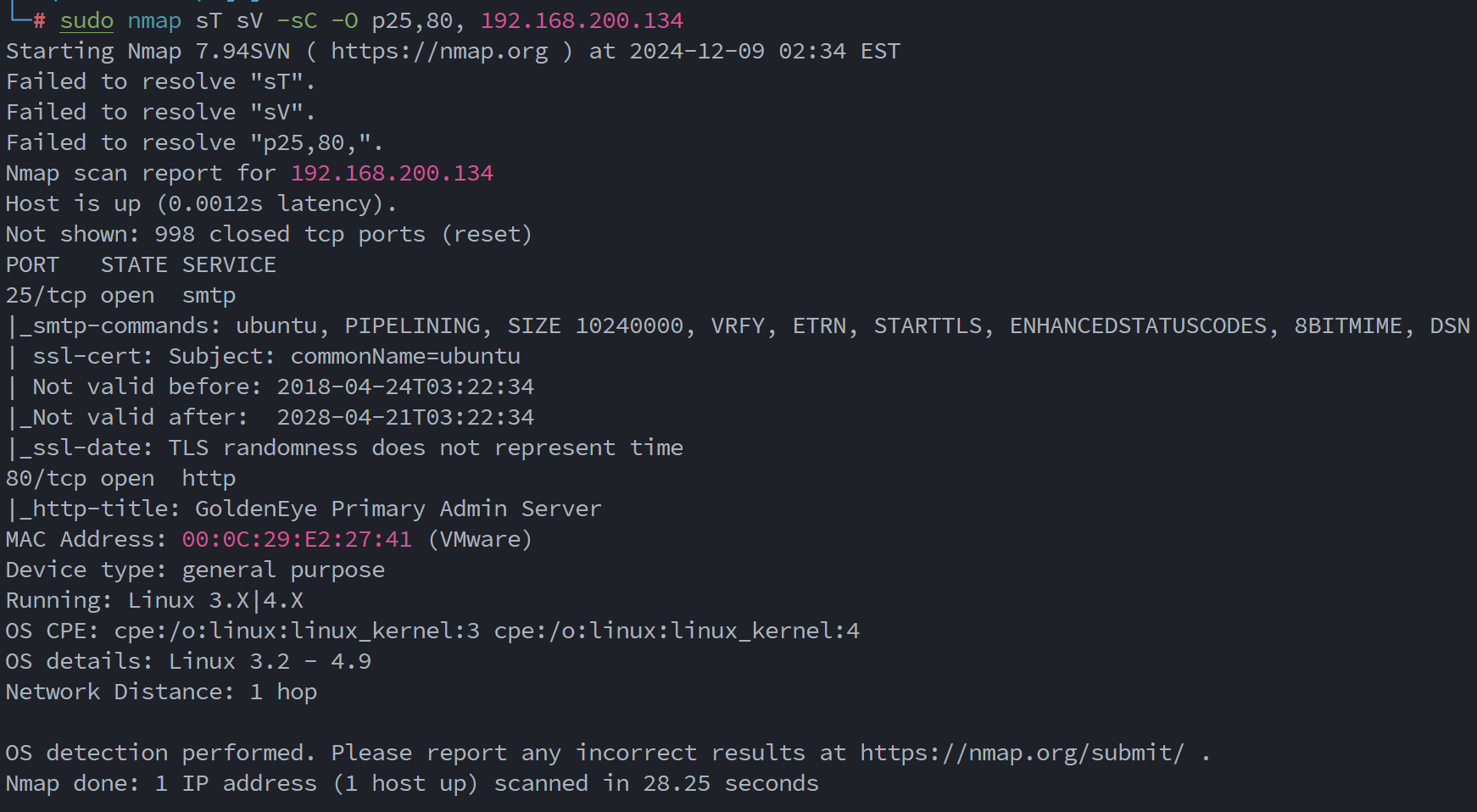1477x812 pixels.
Task: Click the IP address in the scan report line
Action: [392, 174]
